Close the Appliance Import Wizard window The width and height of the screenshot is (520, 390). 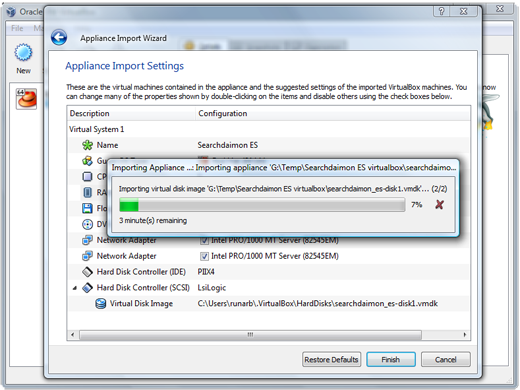point(463,11)
